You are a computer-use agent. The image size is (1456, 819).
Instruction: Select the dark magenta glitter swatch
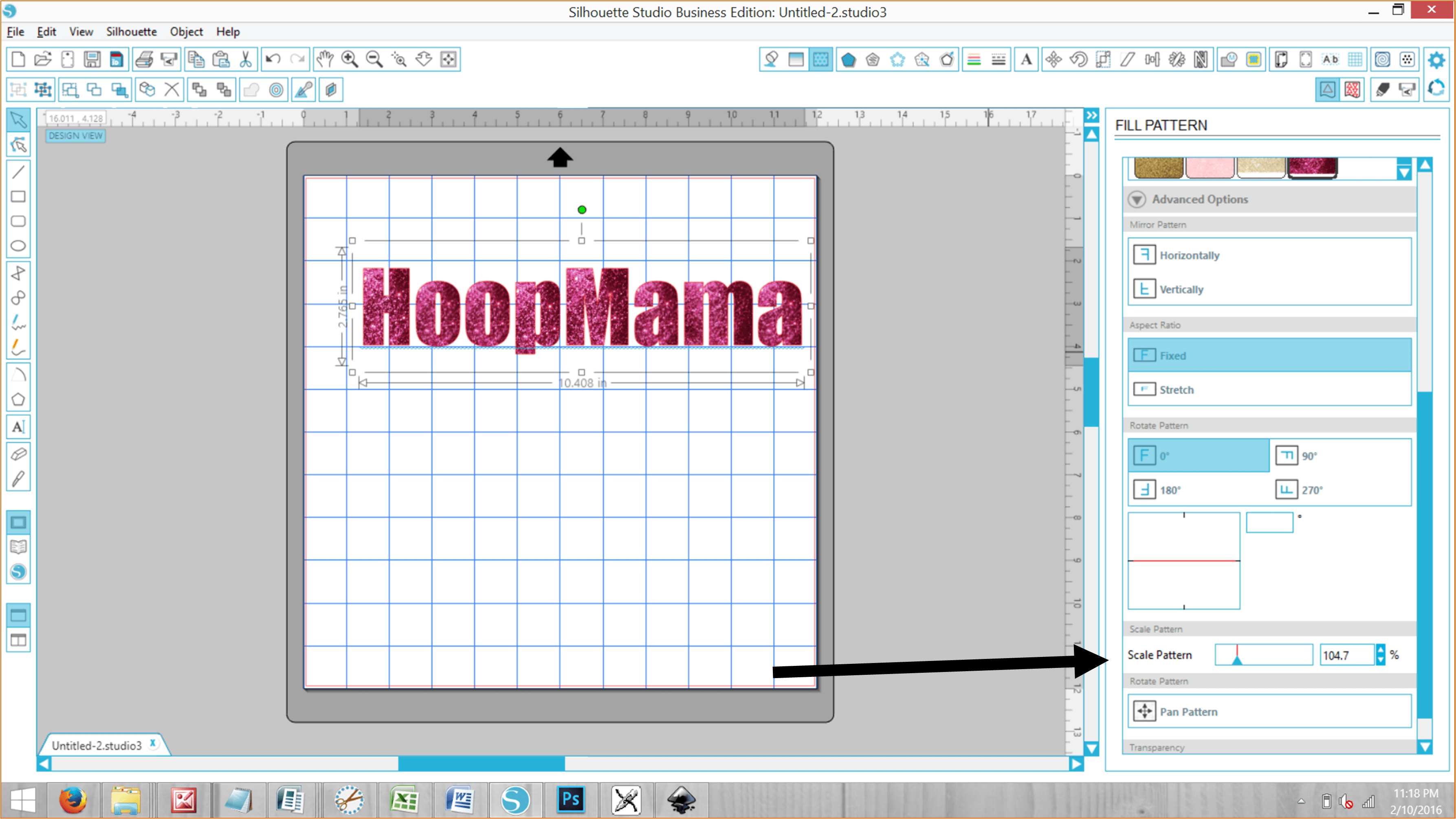pyautogui.click(x=1312, y=168)
